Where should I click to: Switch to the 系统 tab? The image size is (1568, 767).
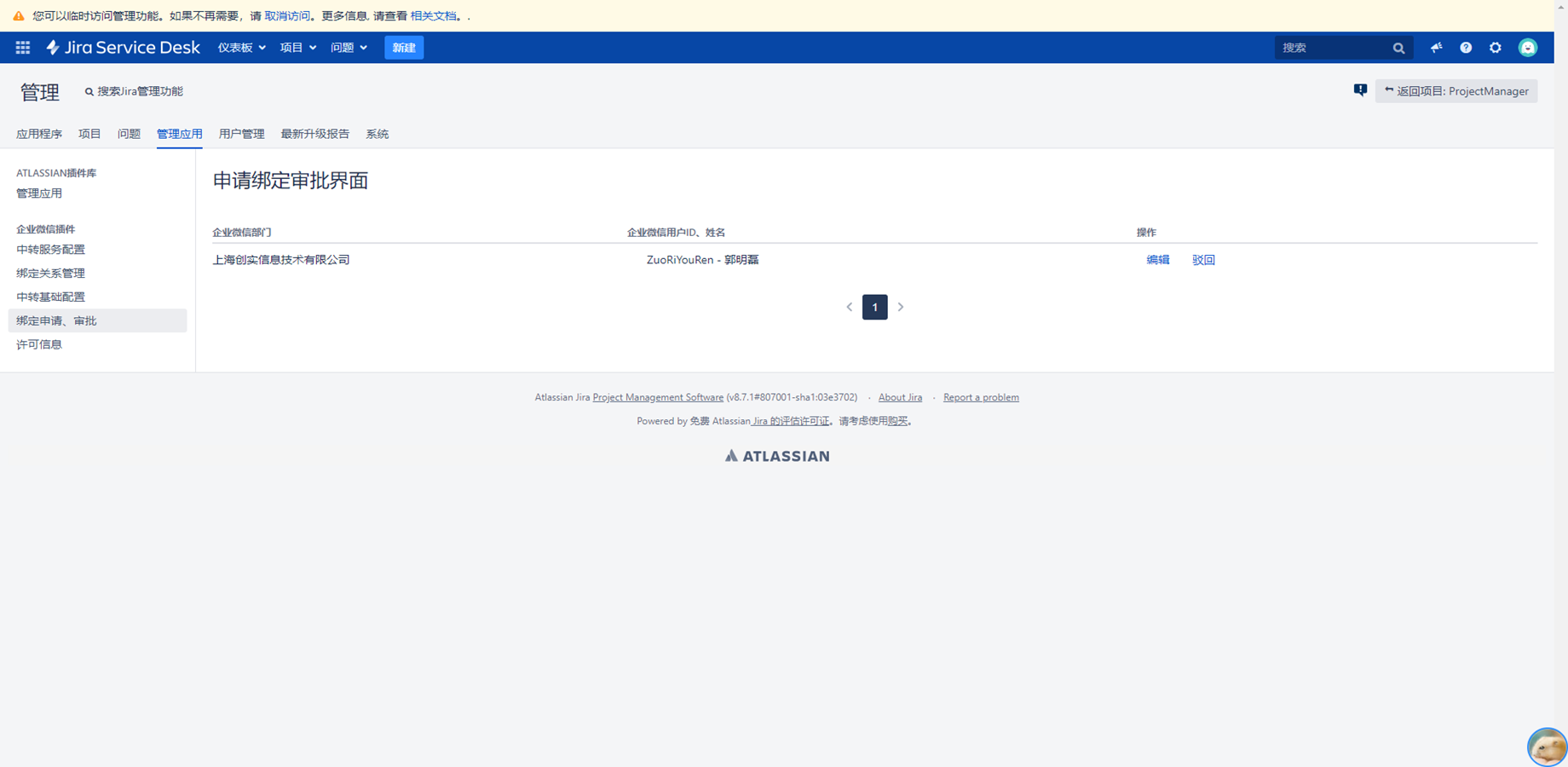pos(377,134)
